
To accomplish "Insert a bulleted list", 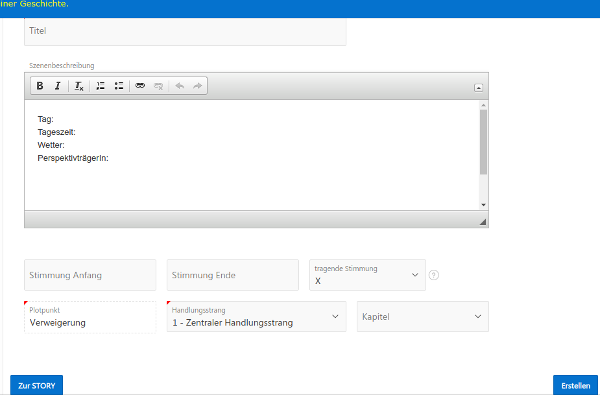I will (x=119, y=86).
